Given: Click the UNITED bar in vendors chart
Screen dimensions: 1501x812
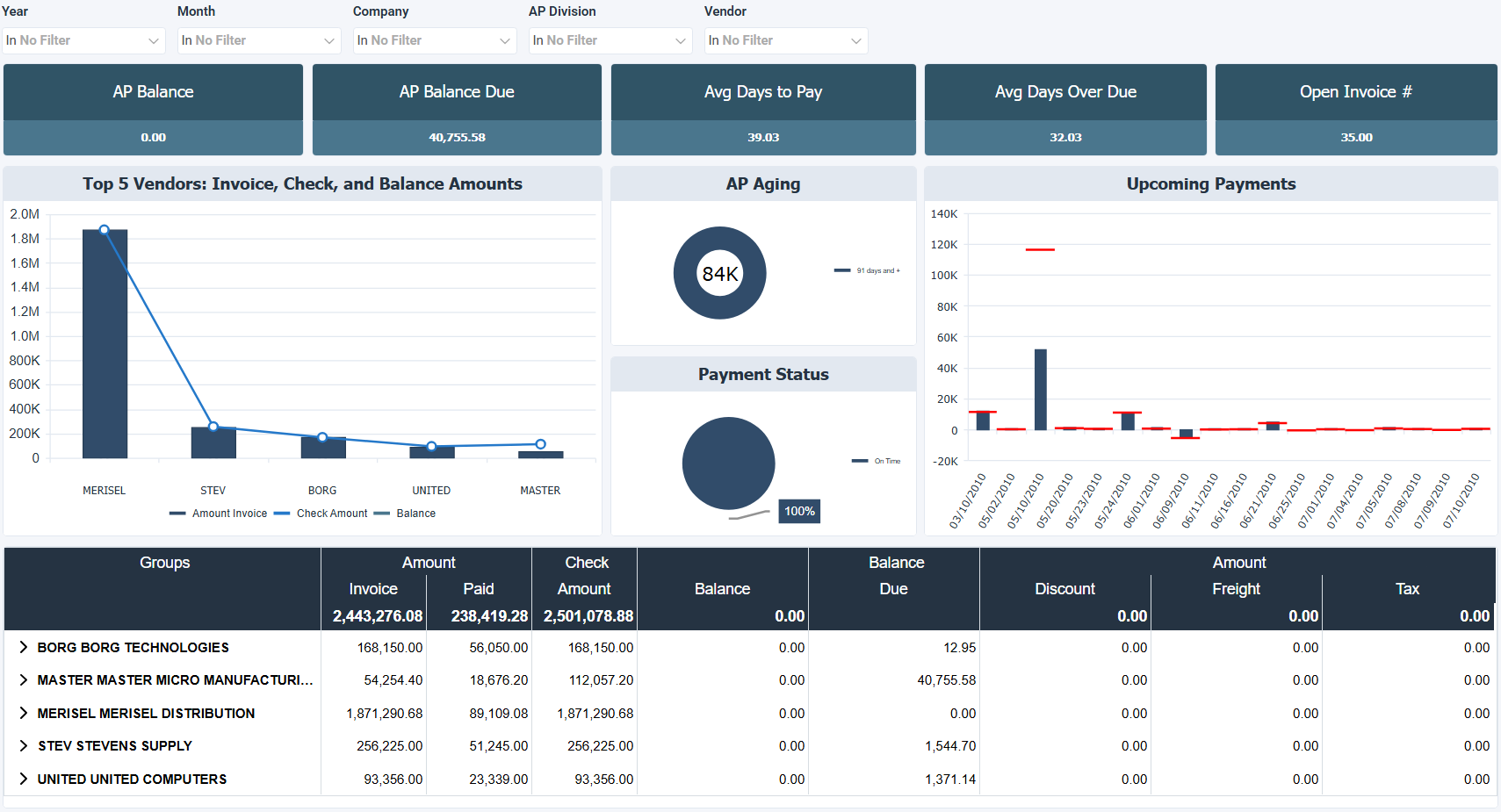Looking at the screenshot, I should (x=432, y=452).
